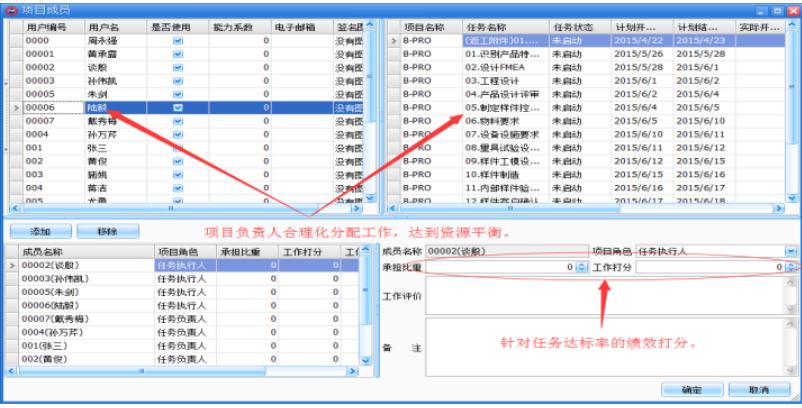Toggle 是否使用 checkbox for user 00007
802x408 pixels.
(177, 121)
